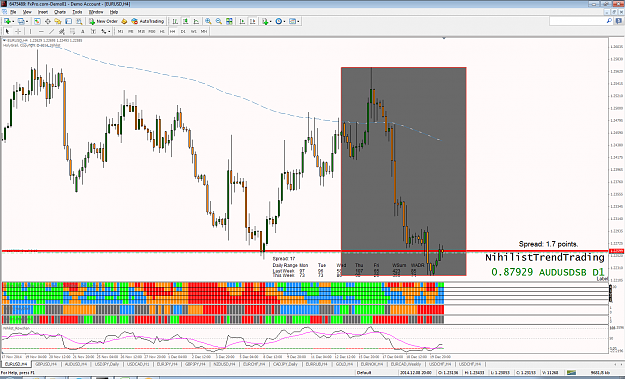The height and width of the screenshot is (379, 625).
Task: Select the arrow cursor tool
Action: point(7,31)
